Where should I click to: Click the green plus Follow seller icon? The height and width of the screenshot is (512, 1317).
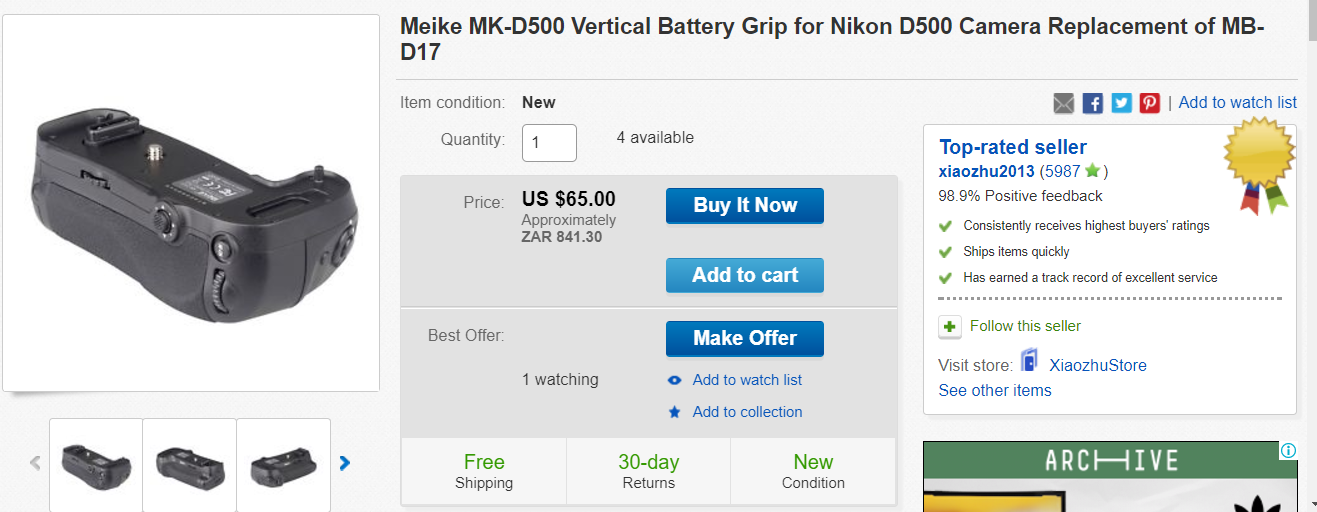point(950,326)
